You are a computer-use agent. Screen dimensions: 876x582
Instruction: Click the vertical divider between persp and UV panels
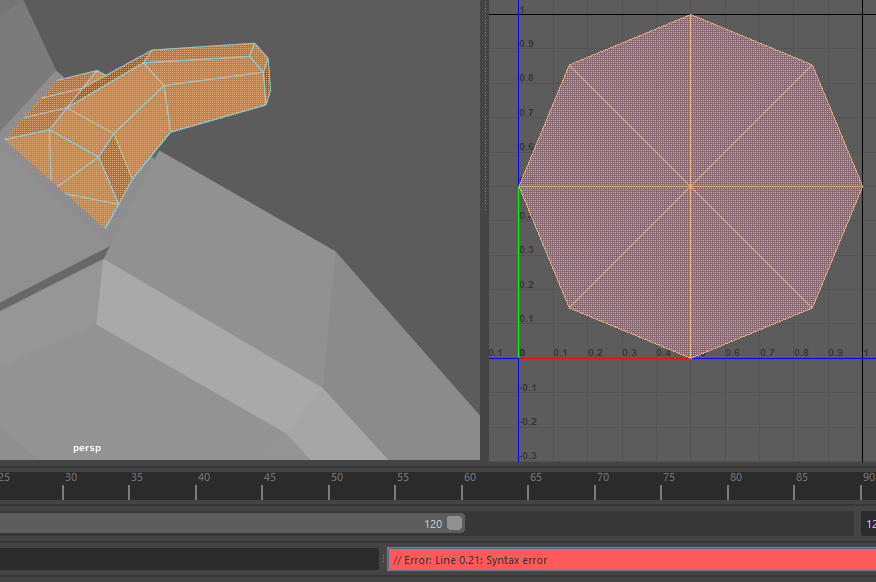484,230
